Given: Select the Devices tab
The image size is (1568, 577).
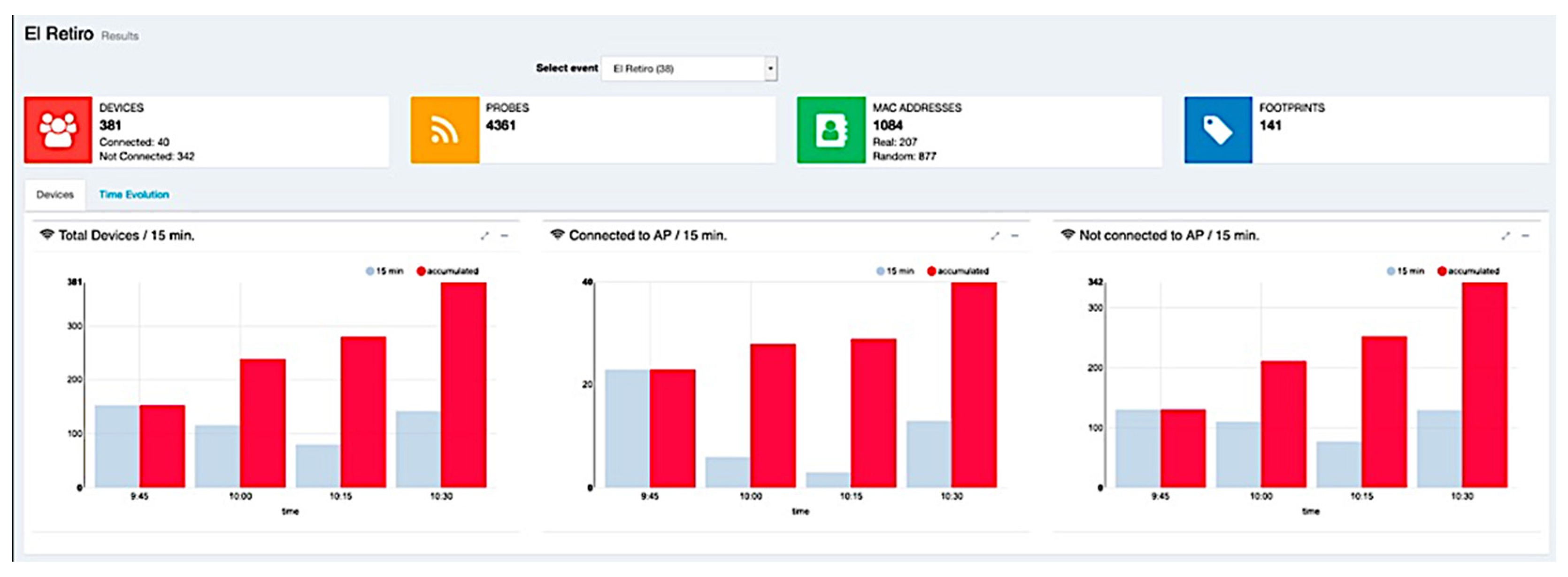Looking at the screenshot, I should (55, 195).
